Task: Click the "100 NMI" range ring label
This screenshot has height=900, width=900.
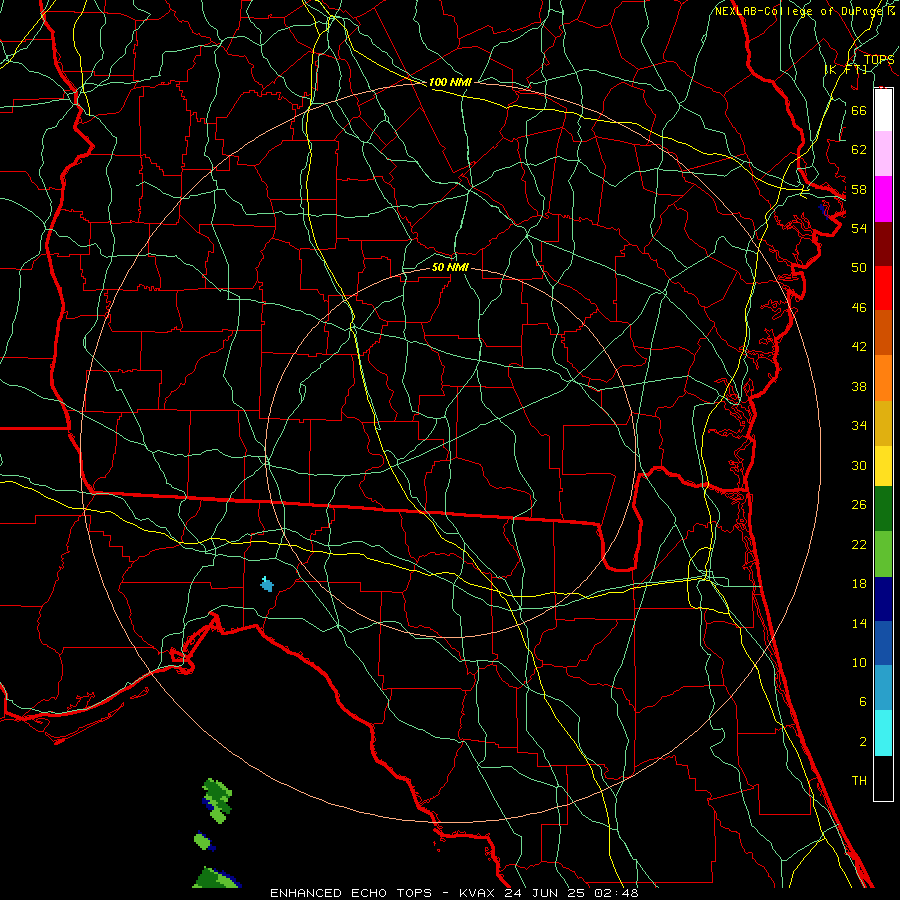Action: [x=450, y=82]
